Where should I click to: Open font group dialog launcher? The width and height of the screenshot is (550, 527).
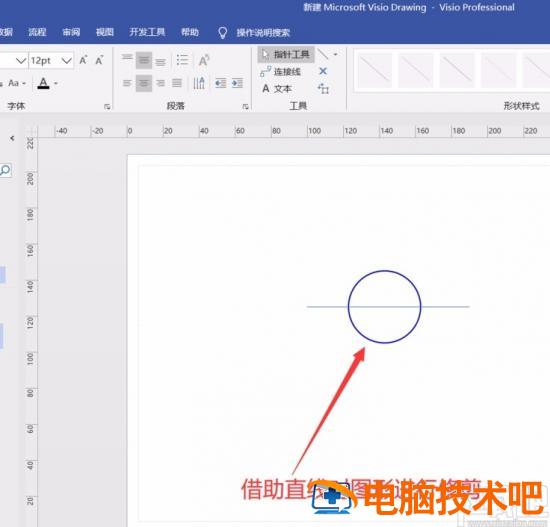point(107,107)
